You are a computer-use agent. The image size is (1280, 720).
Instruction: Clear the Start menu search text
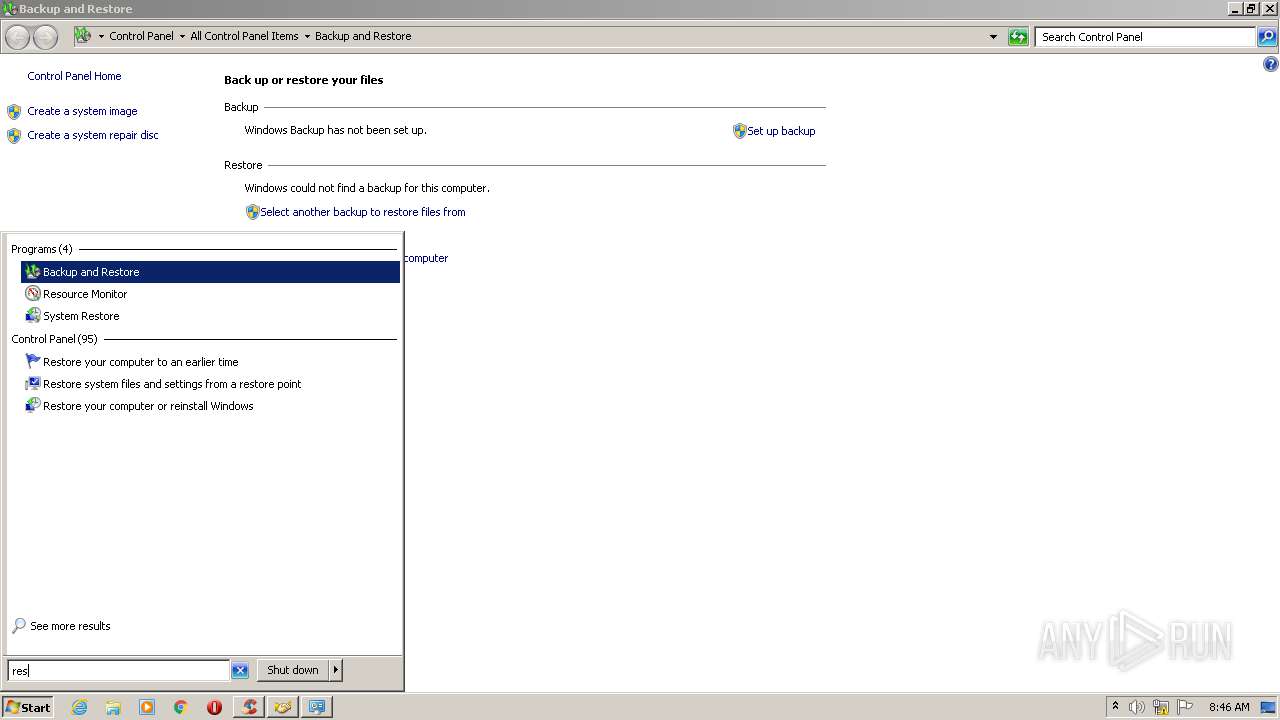(x=240, y=671)
